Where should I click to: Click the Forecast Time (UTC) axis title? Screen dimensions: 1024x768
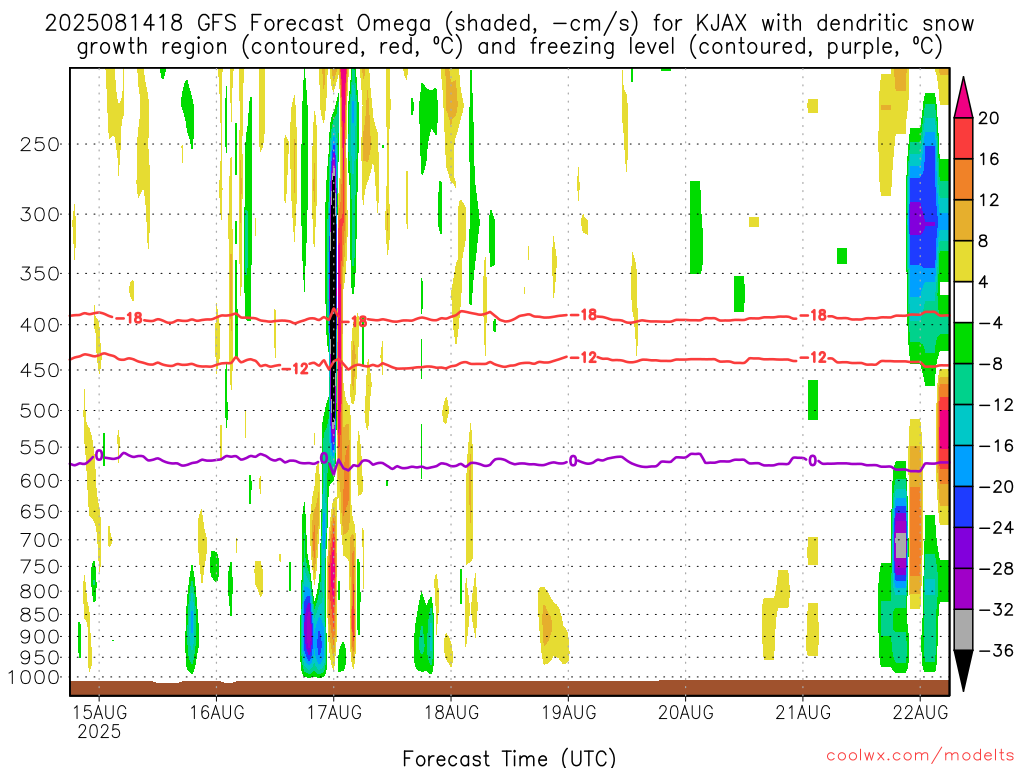click(x=509, y=758)
